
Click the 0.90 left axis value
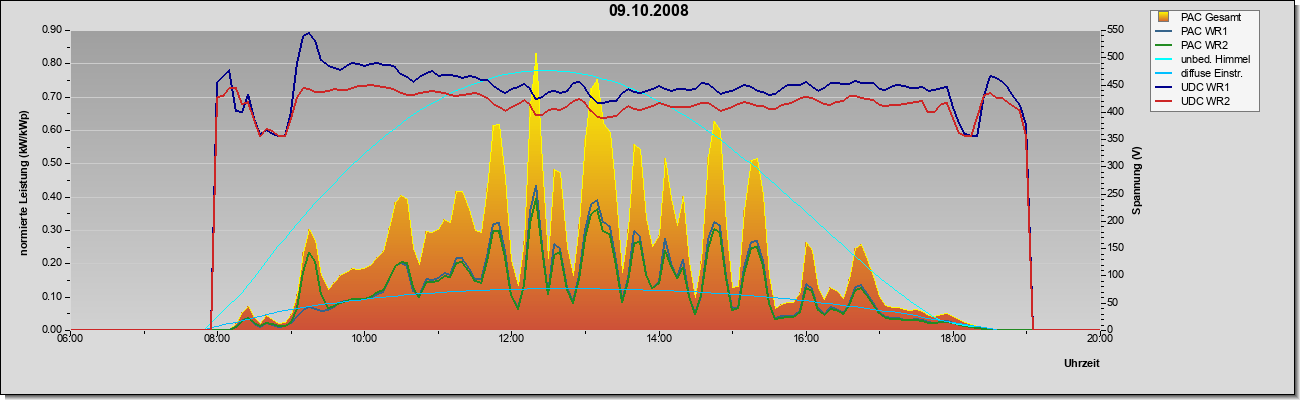(x=51, y=30)
